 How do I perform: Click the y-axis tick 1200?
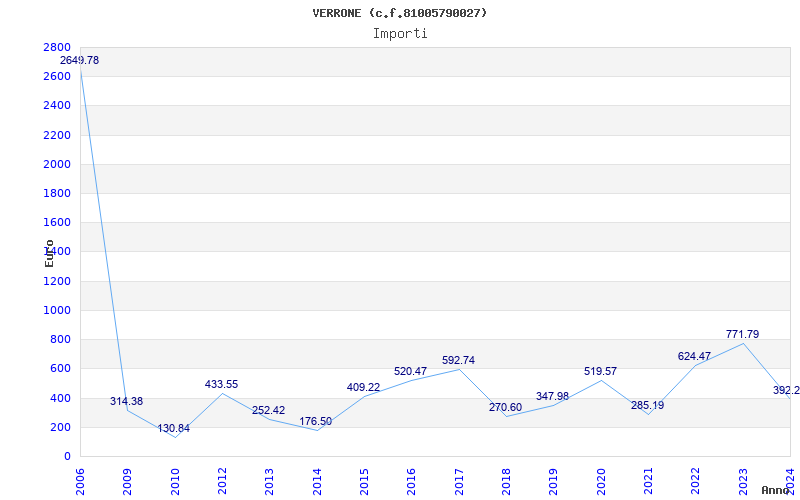[57, 281]
